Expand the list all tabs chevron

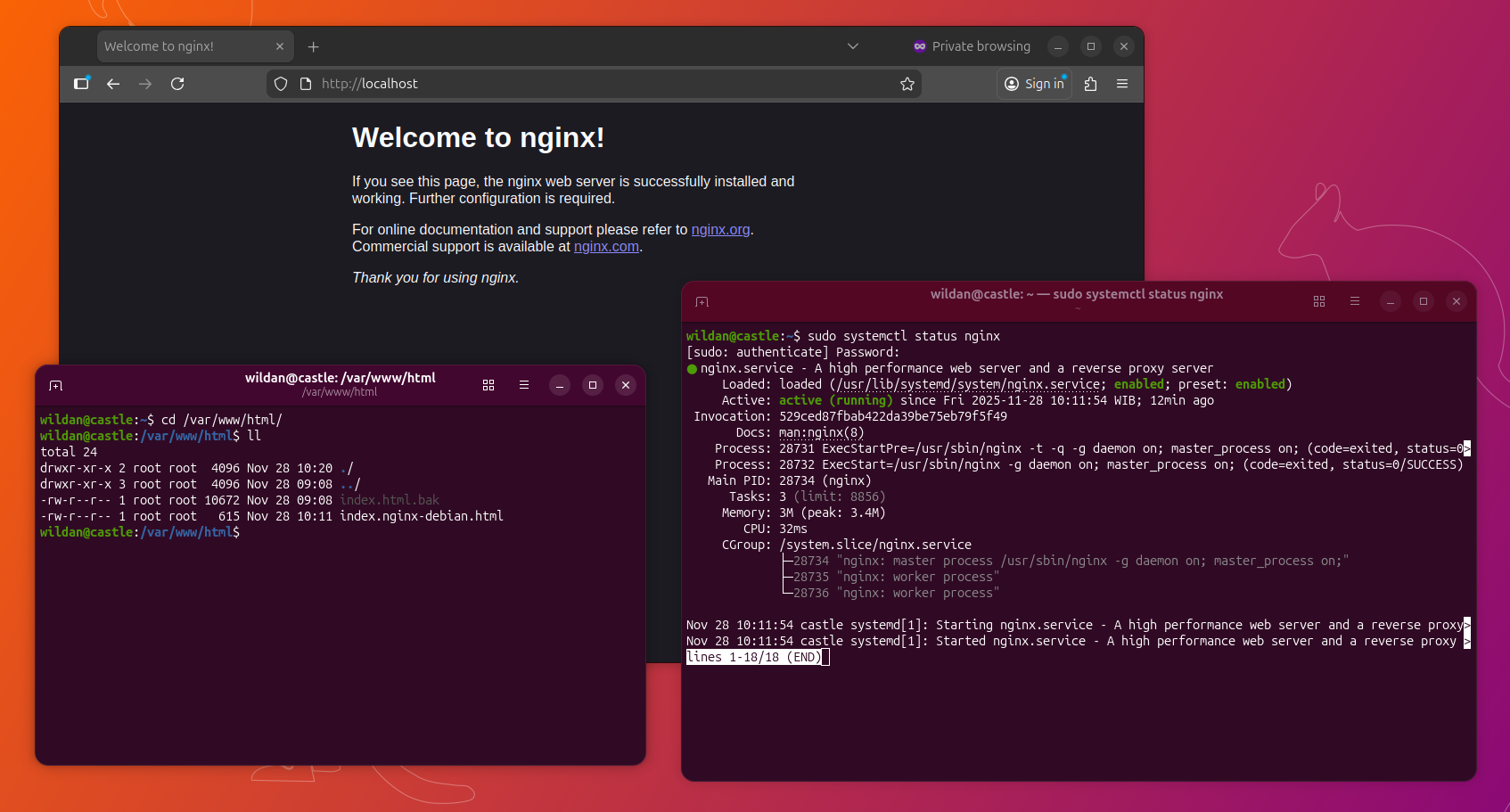pyautogui.click(x=853, y=46)
